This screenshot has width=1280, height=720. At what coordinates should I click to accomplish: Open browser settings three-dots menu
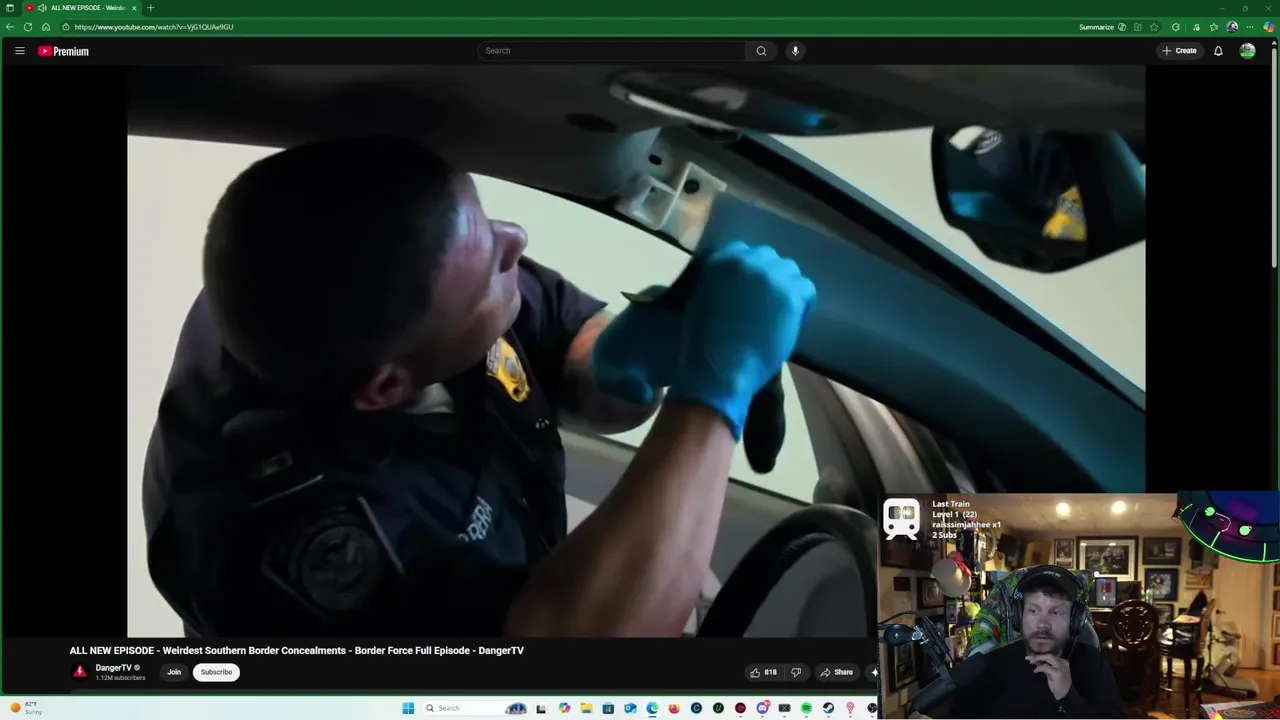(x=1250, y=27)
